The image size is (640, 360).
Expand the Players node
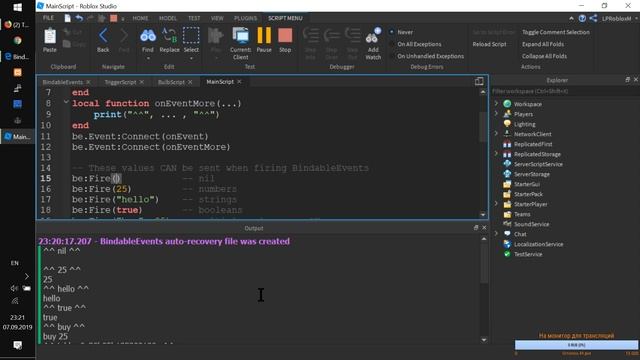pyautogui.click(x=496, y=114)
